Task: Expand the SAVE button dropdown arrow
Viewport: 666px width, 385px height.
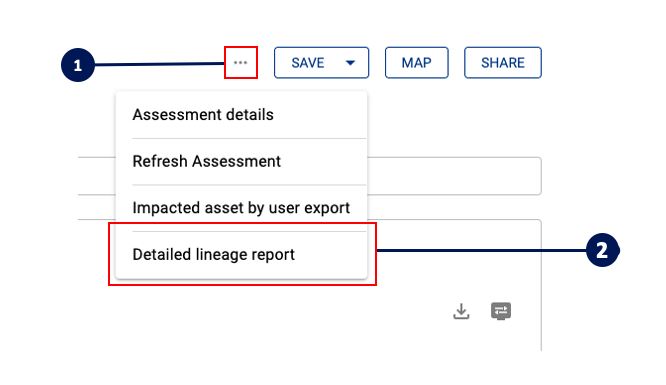Action: click(350, 63)
